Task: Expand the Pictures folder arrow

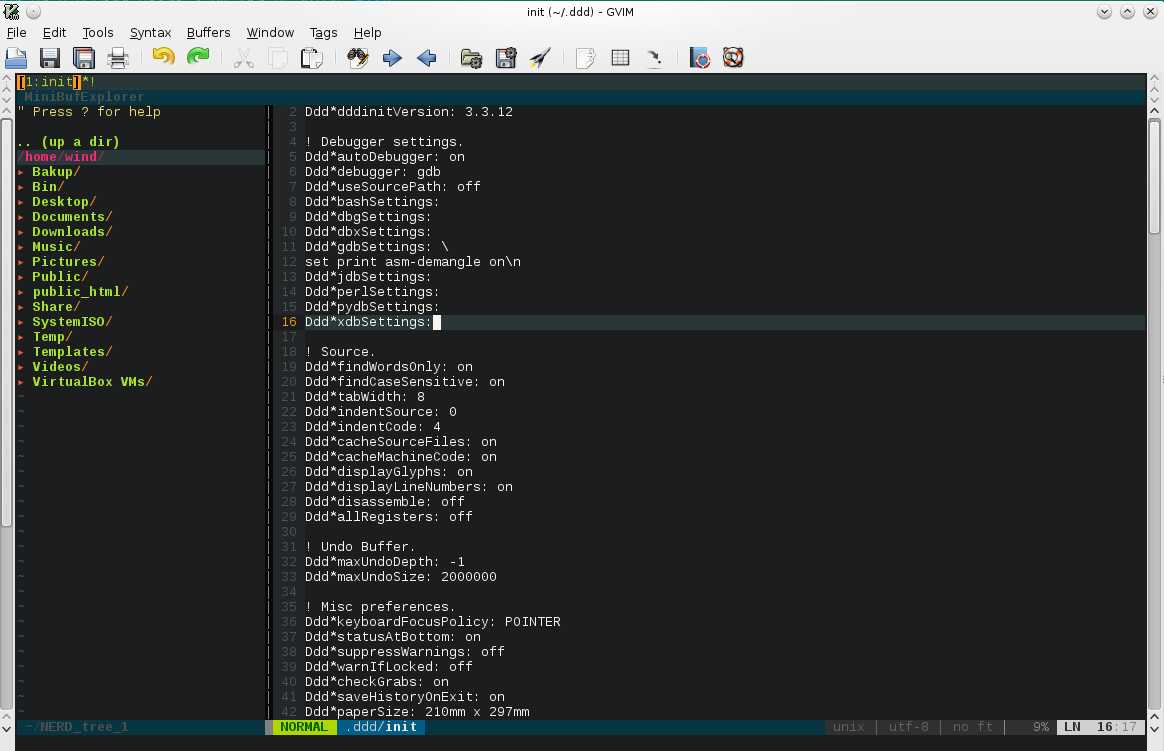Action: point(21,262)
